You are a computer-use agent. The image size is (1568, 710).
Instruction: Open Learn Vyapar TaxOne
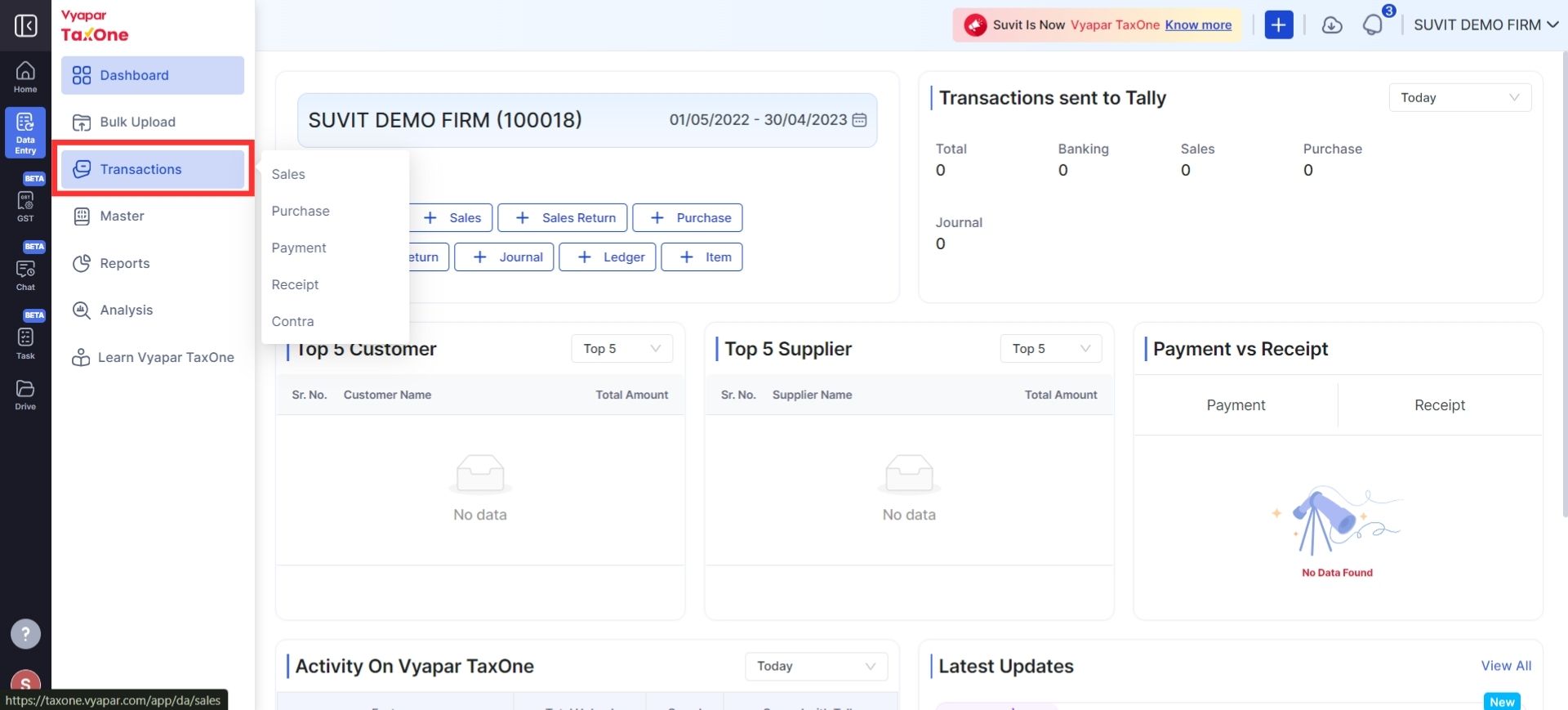point(153,357)
